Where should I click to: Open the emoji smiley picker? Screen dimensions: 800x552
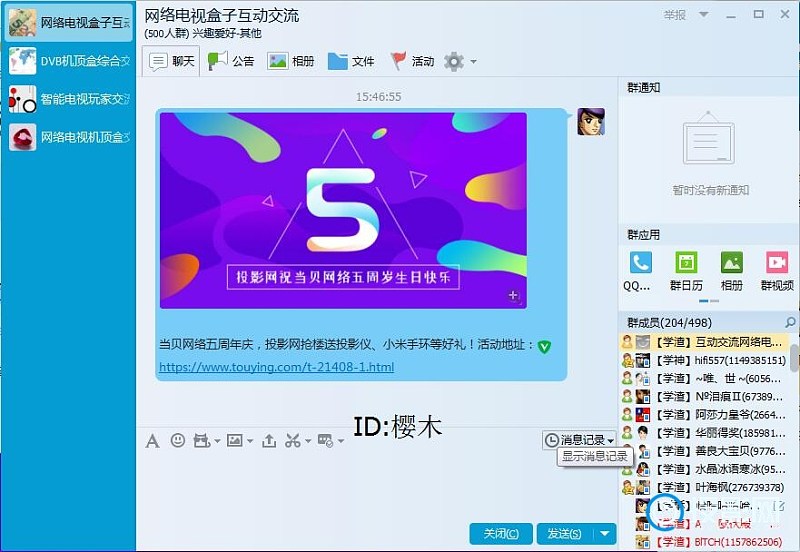point(178,440)
